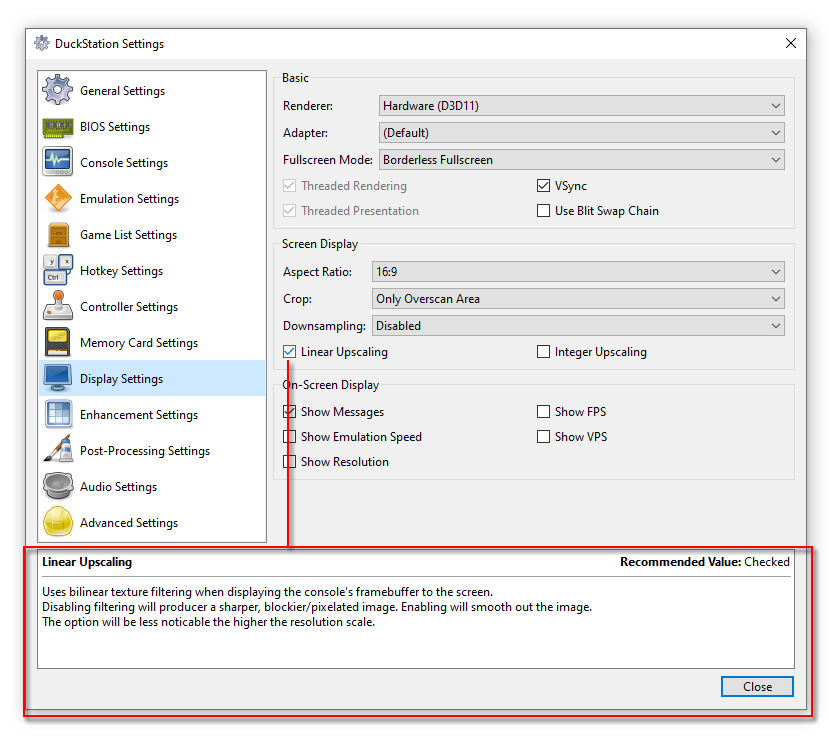Go to Console Settings

(124, 163)
